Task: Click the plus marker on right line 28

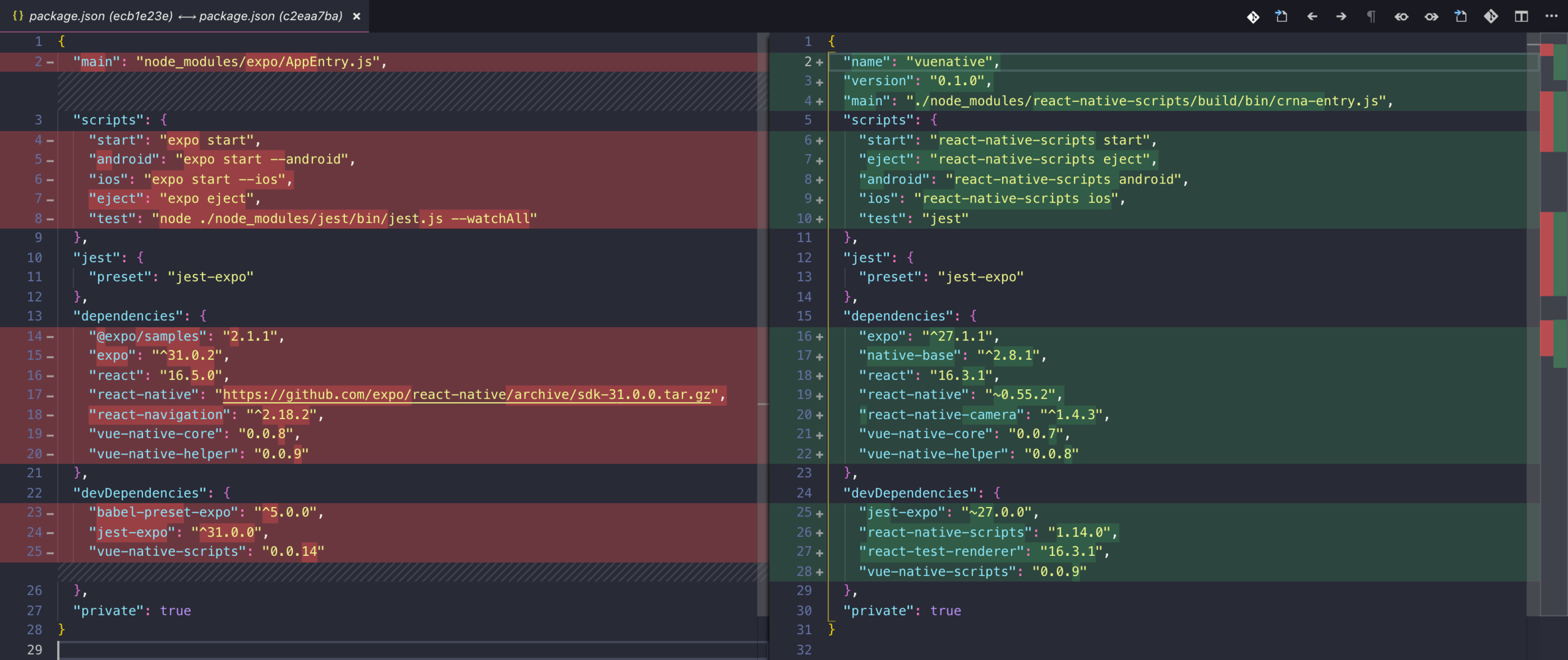Action: pos(819,572)
